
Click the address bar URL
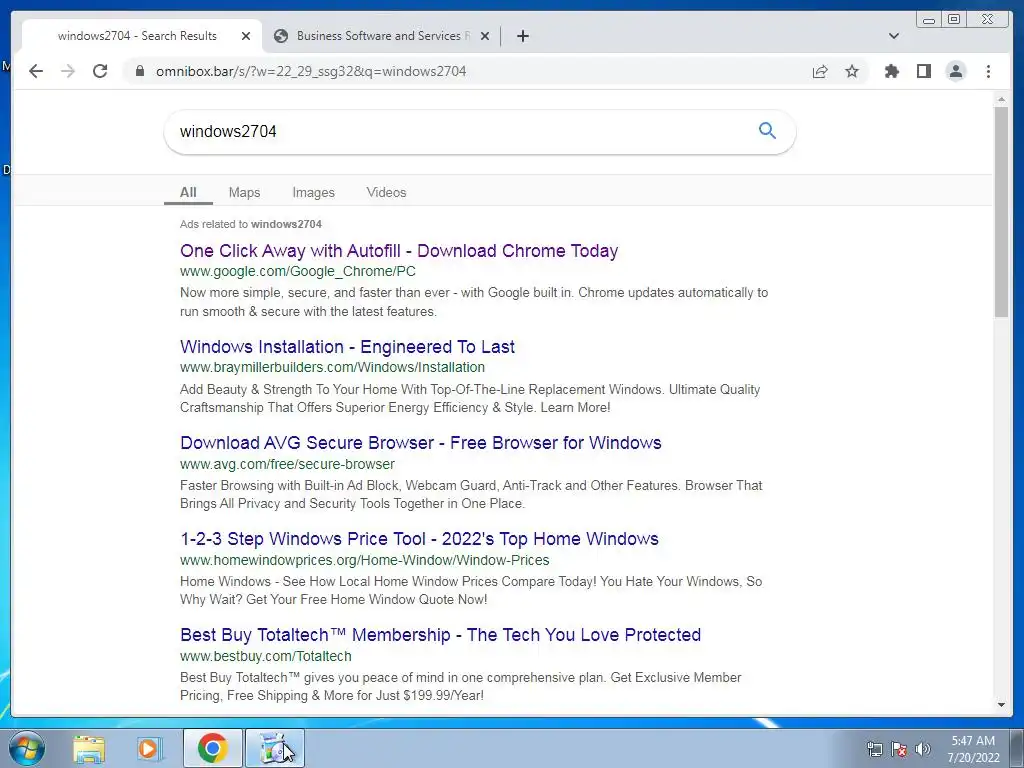(311, 71)
